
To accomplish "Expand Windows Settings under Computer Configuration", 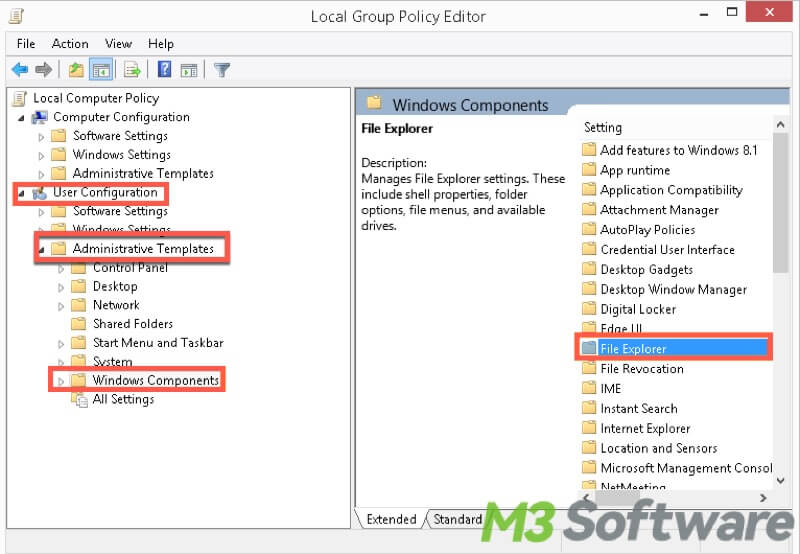I will tap(41, 156).
